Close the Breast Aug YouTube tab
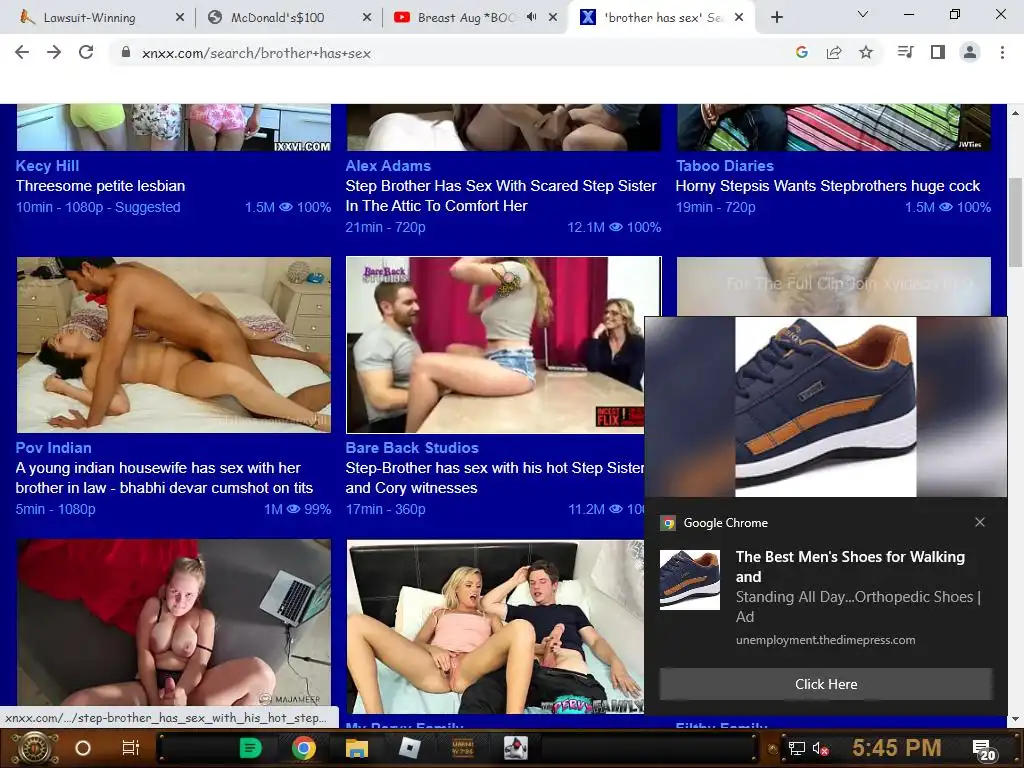The width and height of the screenshot is (1024, 768). point(553,18)
